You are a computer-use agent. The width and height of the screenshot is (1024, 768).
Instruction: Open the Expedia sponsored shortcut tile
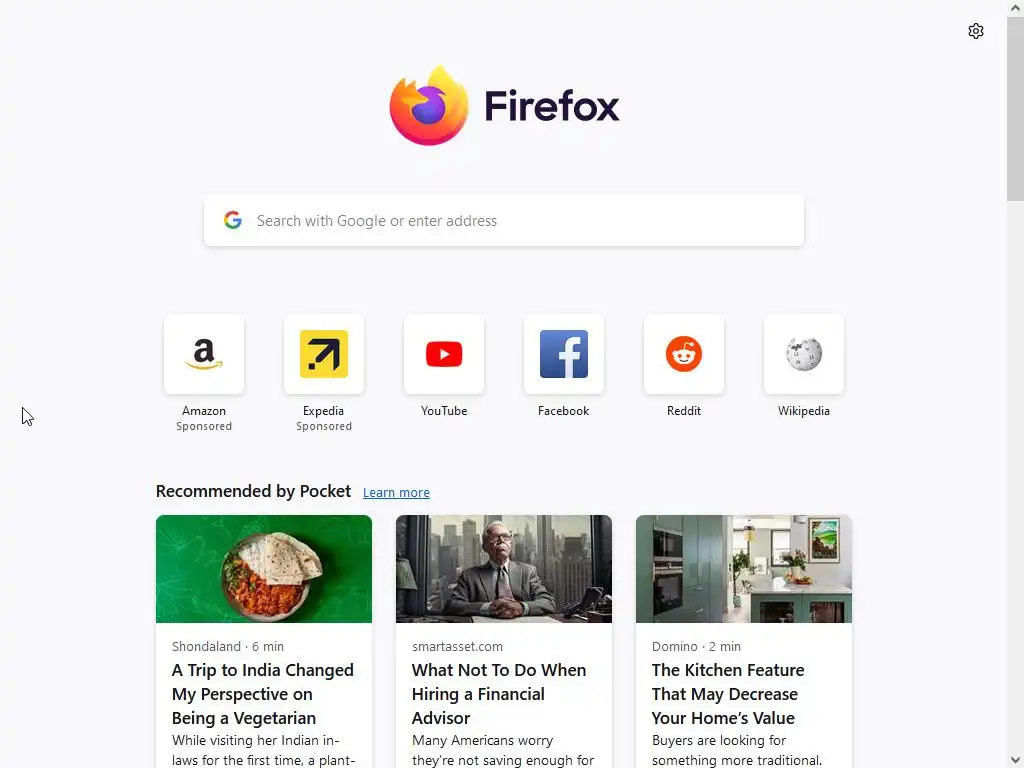pos(323,354)
